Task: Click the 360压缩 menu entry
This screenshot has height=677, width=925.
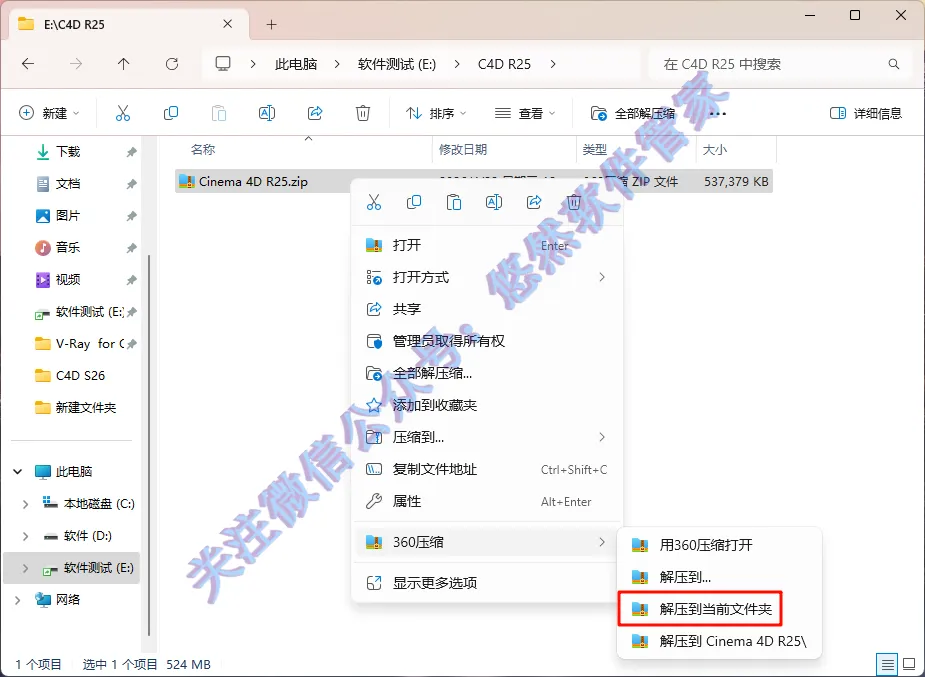Action: point(487,542)
